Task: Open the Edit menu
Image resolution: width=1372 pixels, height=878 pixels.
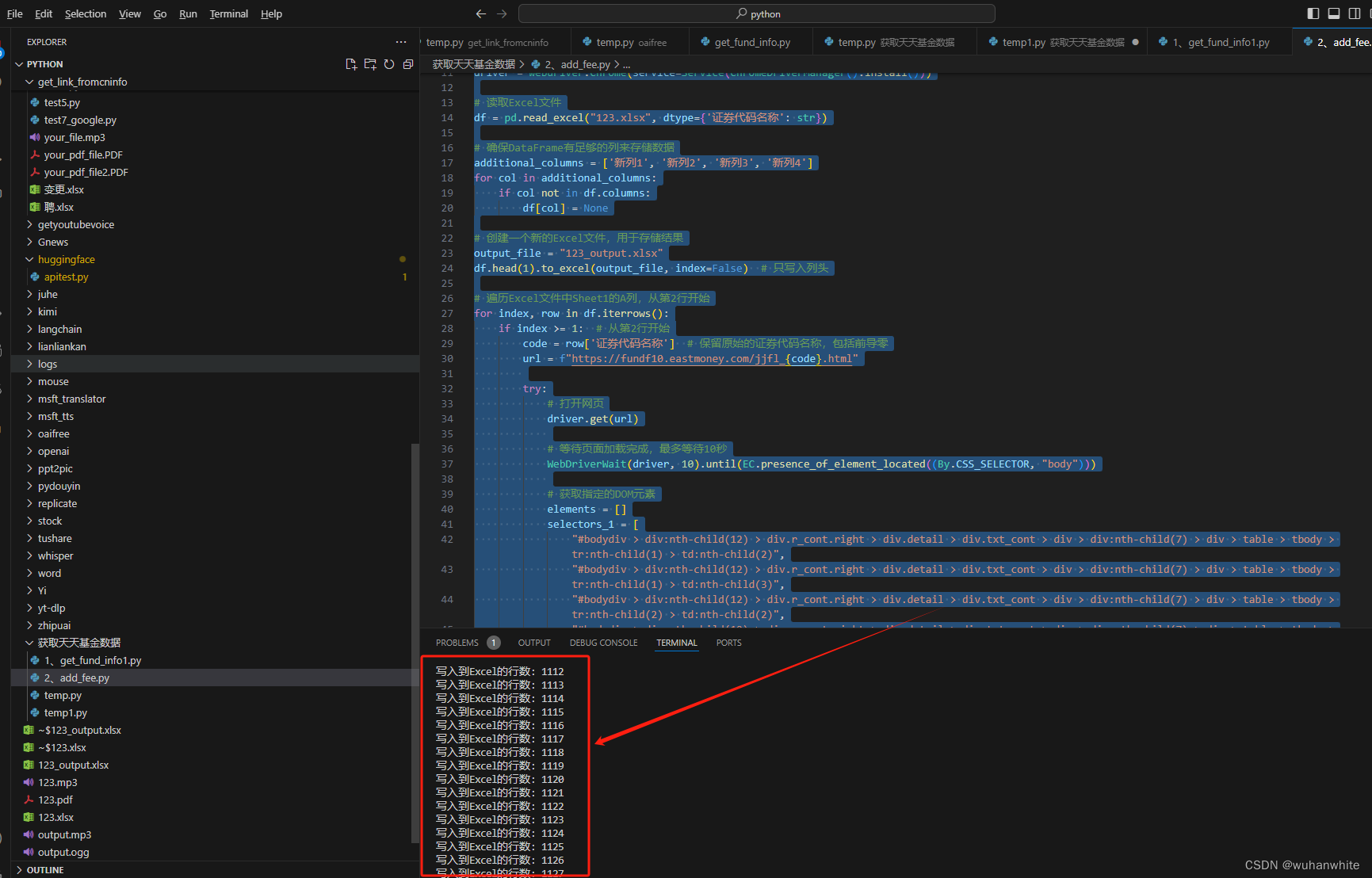Action: tap(44, 13)
